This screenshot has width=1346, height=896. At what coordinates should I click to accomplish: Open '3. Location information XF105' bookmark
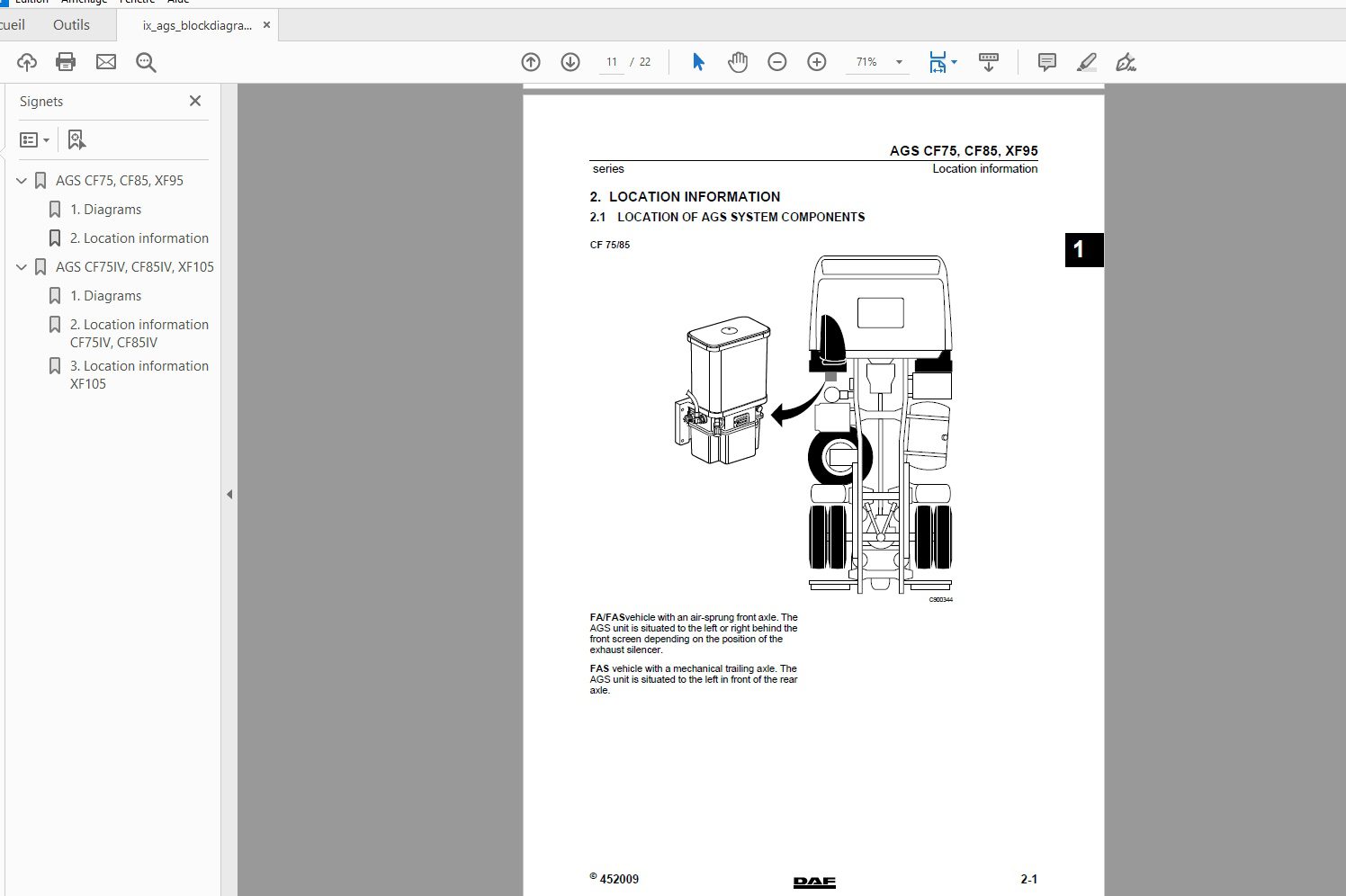click(139, 374)
